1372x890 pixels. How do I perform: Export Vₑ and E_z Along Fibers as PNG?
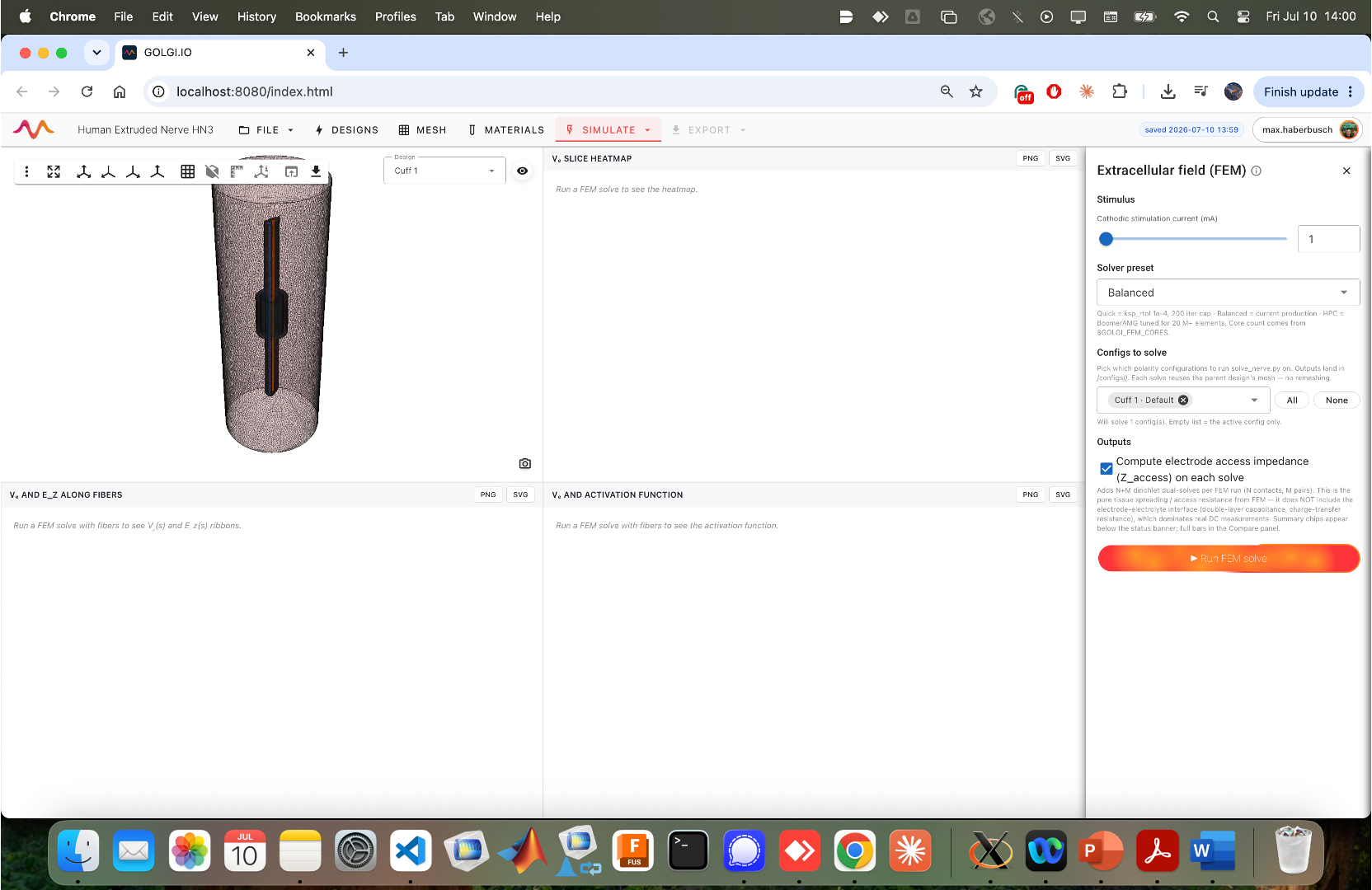point(488,494)
